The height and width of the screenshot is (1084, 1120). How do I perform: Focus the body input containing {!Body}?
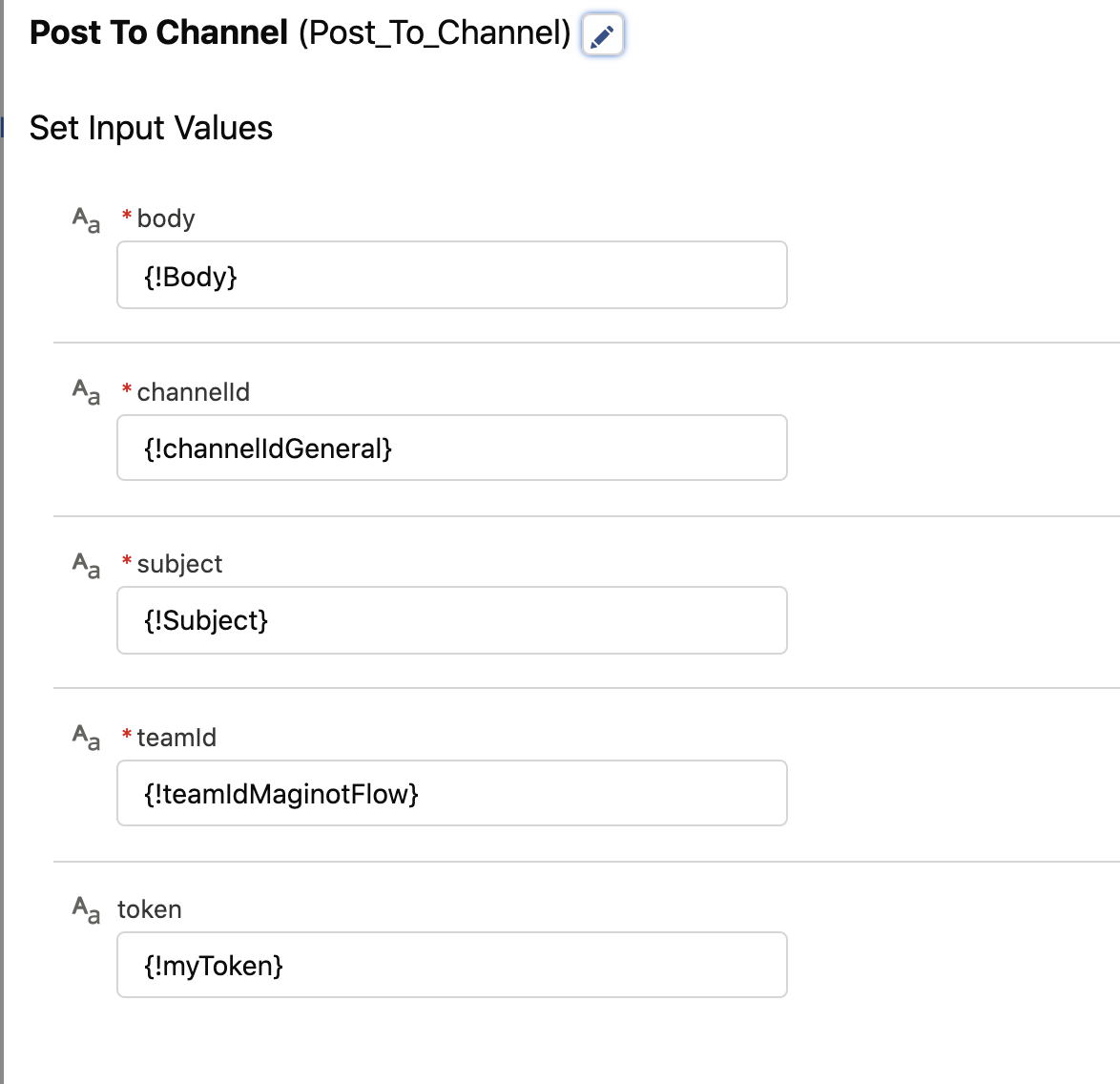pyautogui.click(x=451, y=276)
